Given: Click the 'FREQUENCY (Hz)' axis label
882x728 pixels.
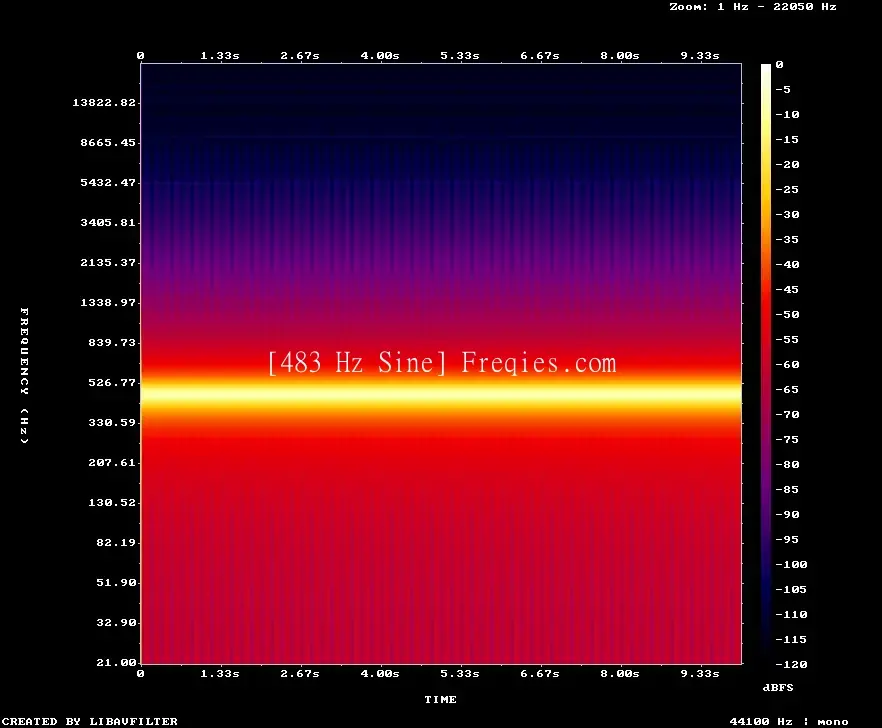Looking at the screenshot, I should 24,375.
